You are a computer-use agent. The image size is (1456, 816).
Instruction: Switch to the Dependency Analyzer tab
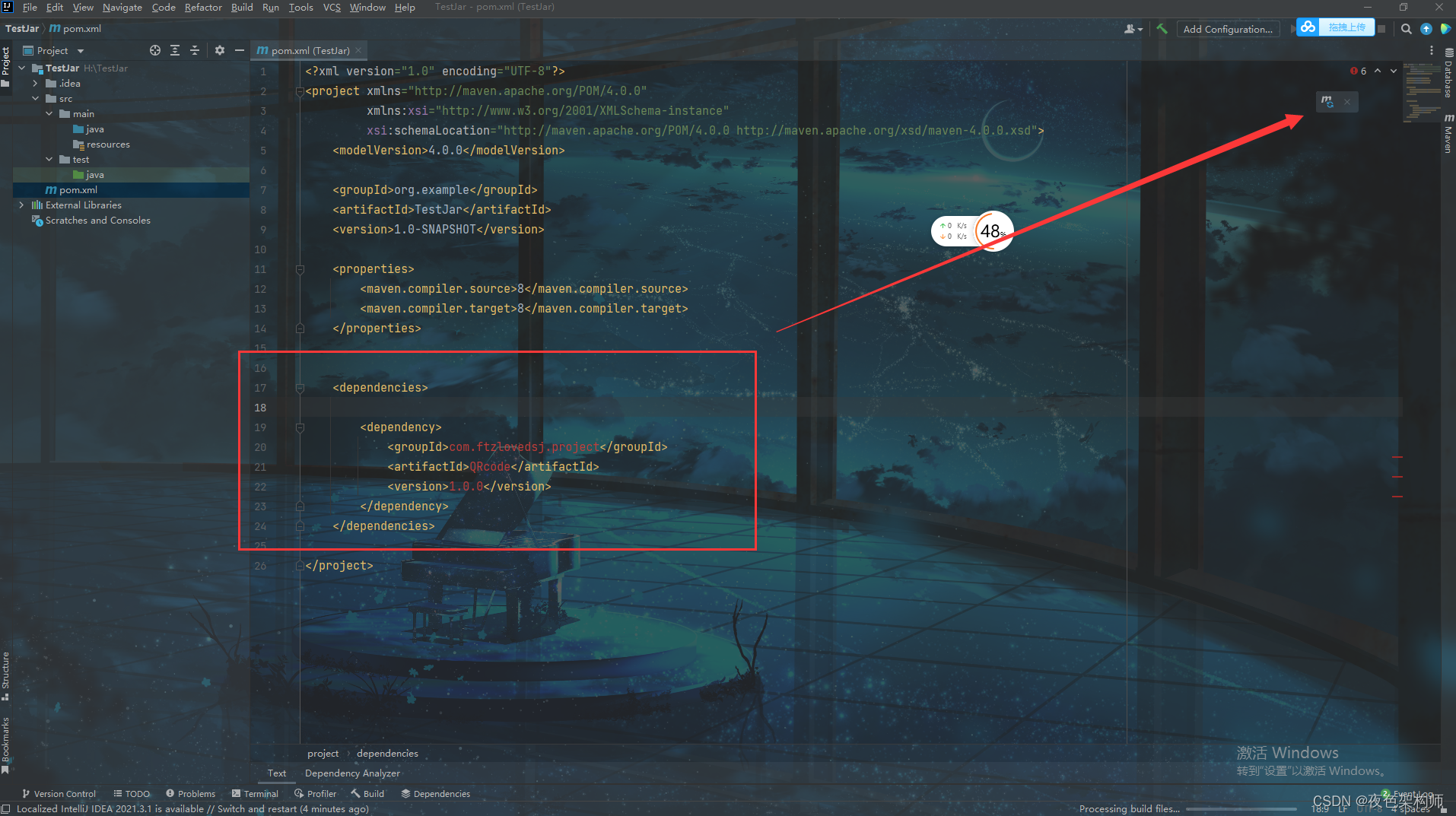pos(352,773)
